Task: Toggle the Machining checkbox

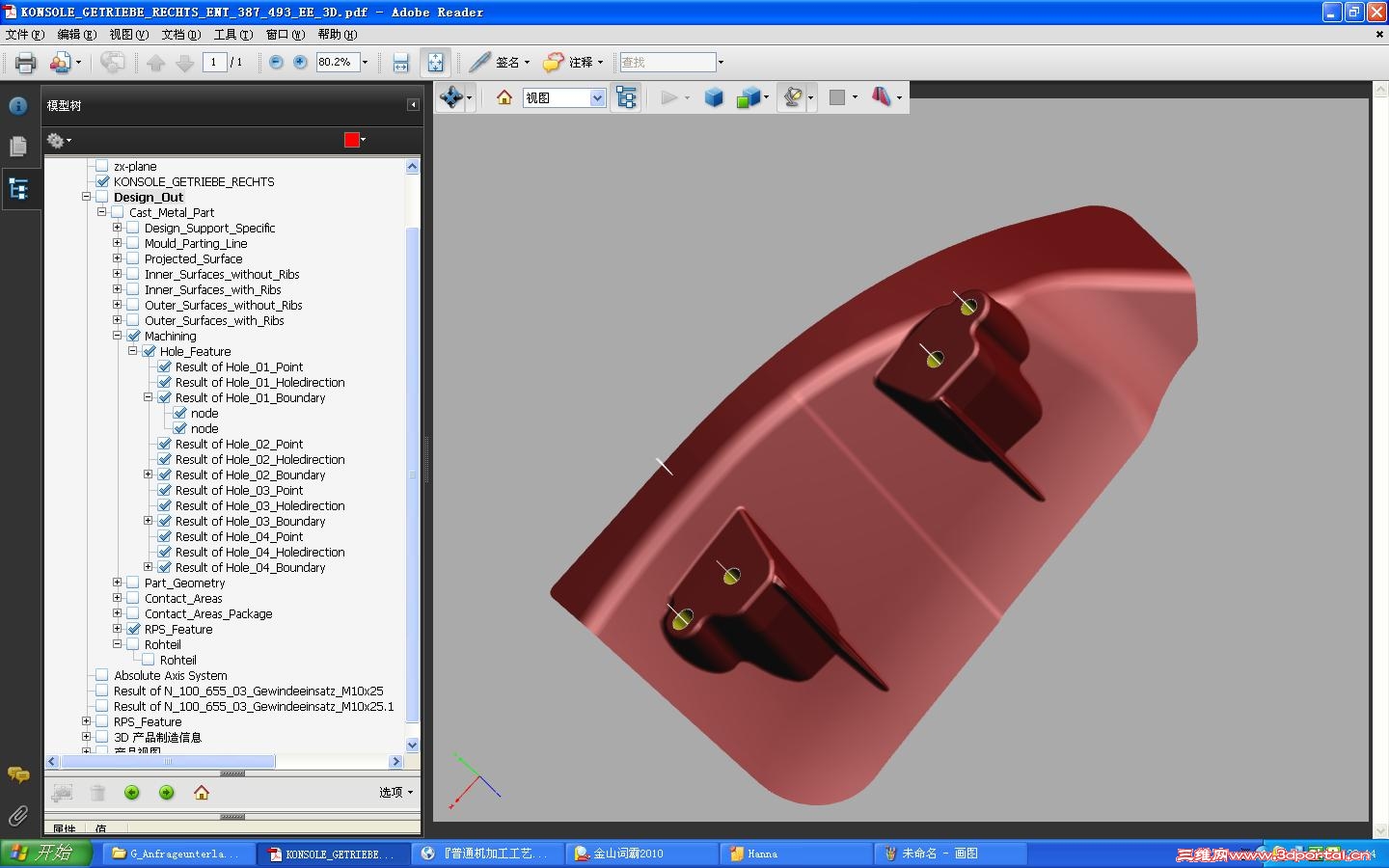Action: tap(133, 336)
